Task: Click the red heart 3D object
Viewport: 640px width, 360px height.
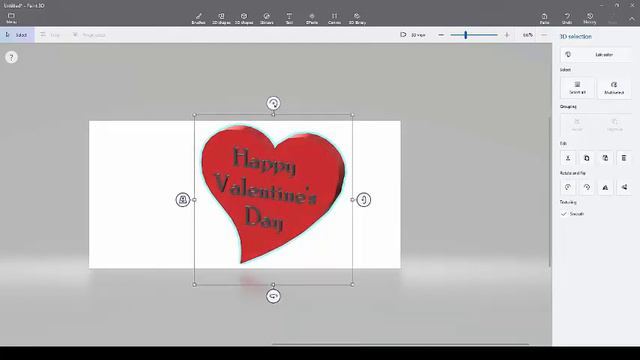Action: point(273,192)
